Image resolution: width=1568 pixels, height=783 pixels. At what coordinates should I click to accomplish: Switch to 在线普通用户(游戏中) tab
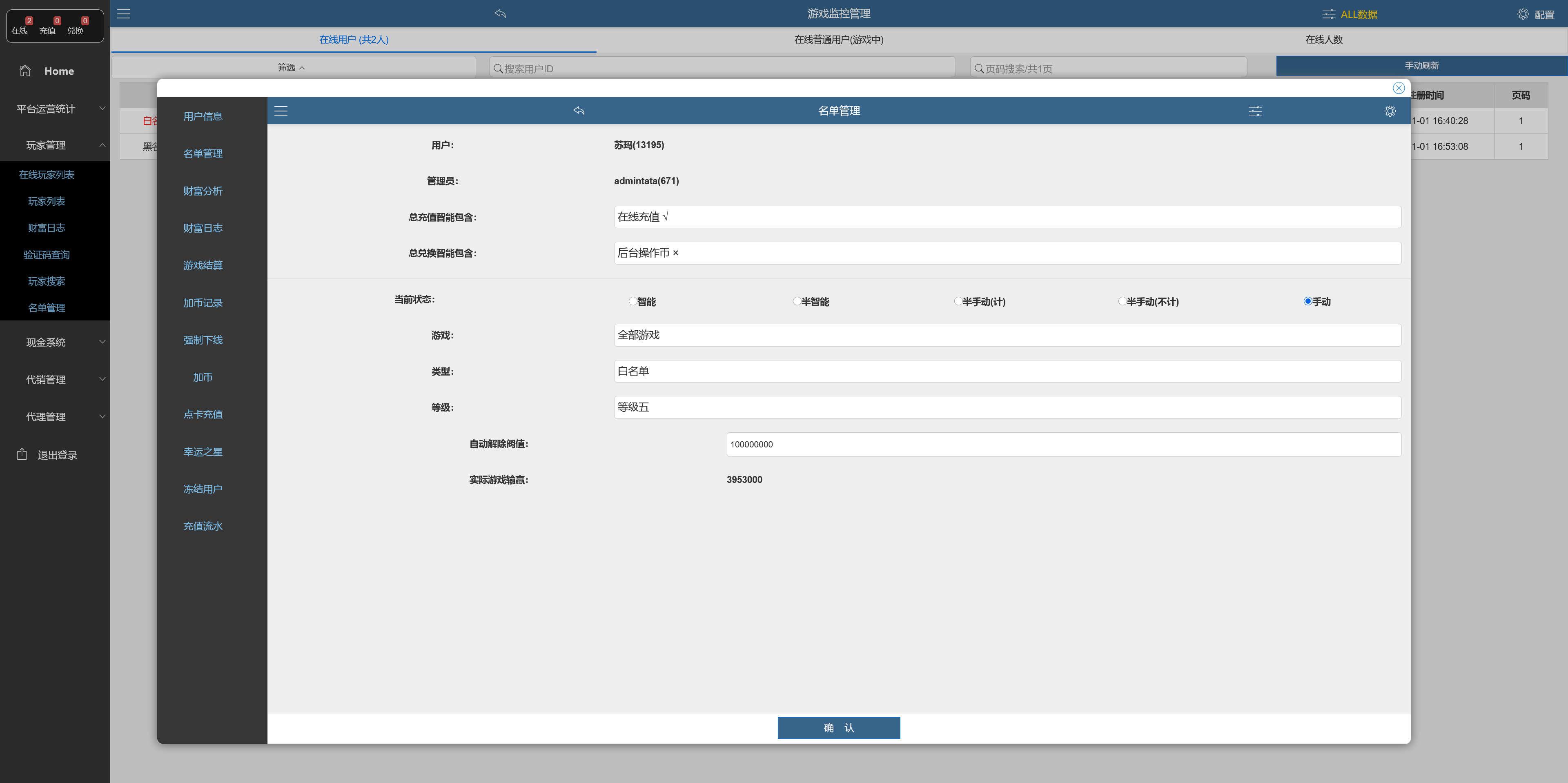point(838,40)
